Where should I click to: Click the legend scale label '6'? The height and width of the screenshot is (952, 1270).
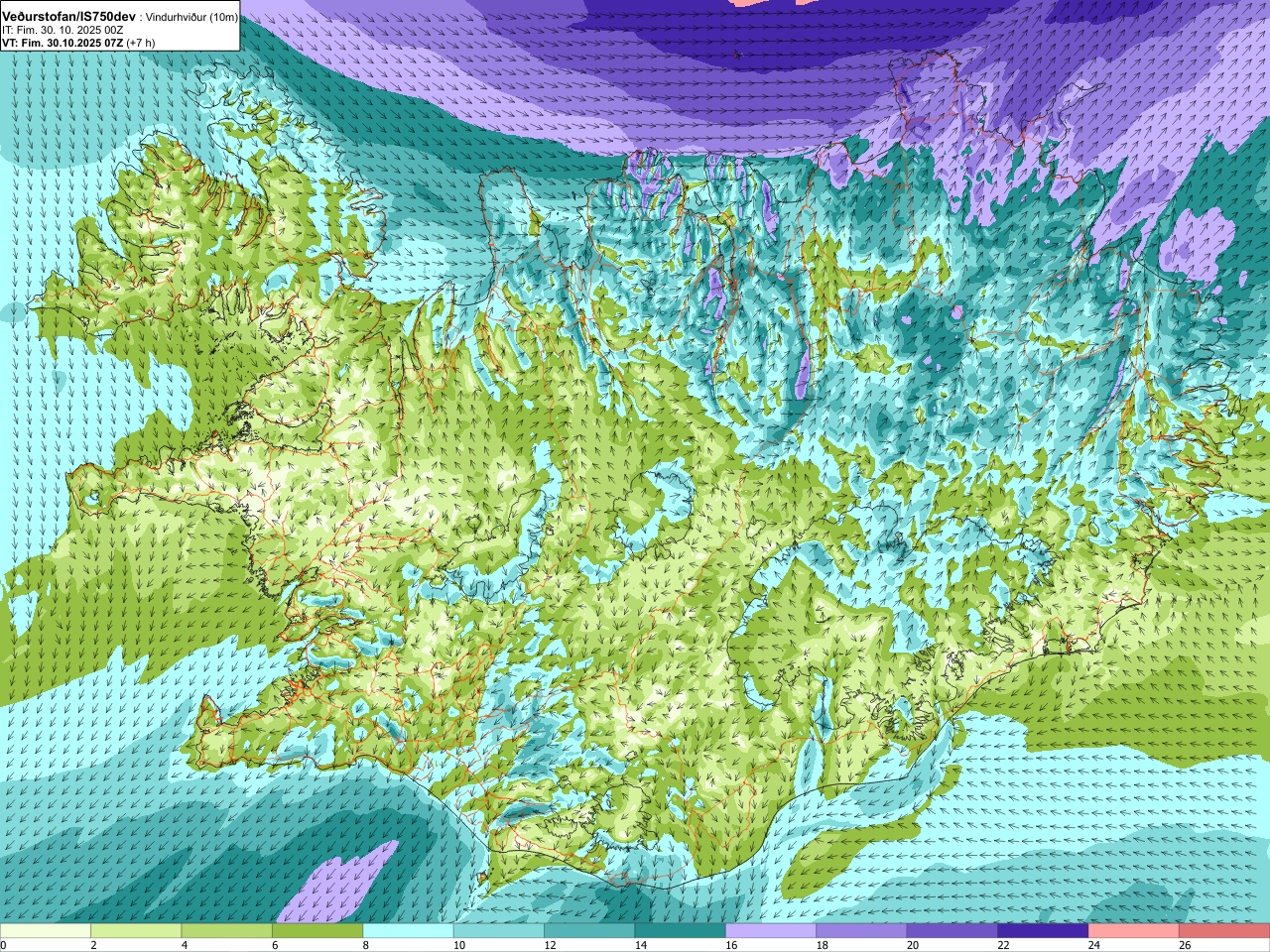click(x=276, y=945)
